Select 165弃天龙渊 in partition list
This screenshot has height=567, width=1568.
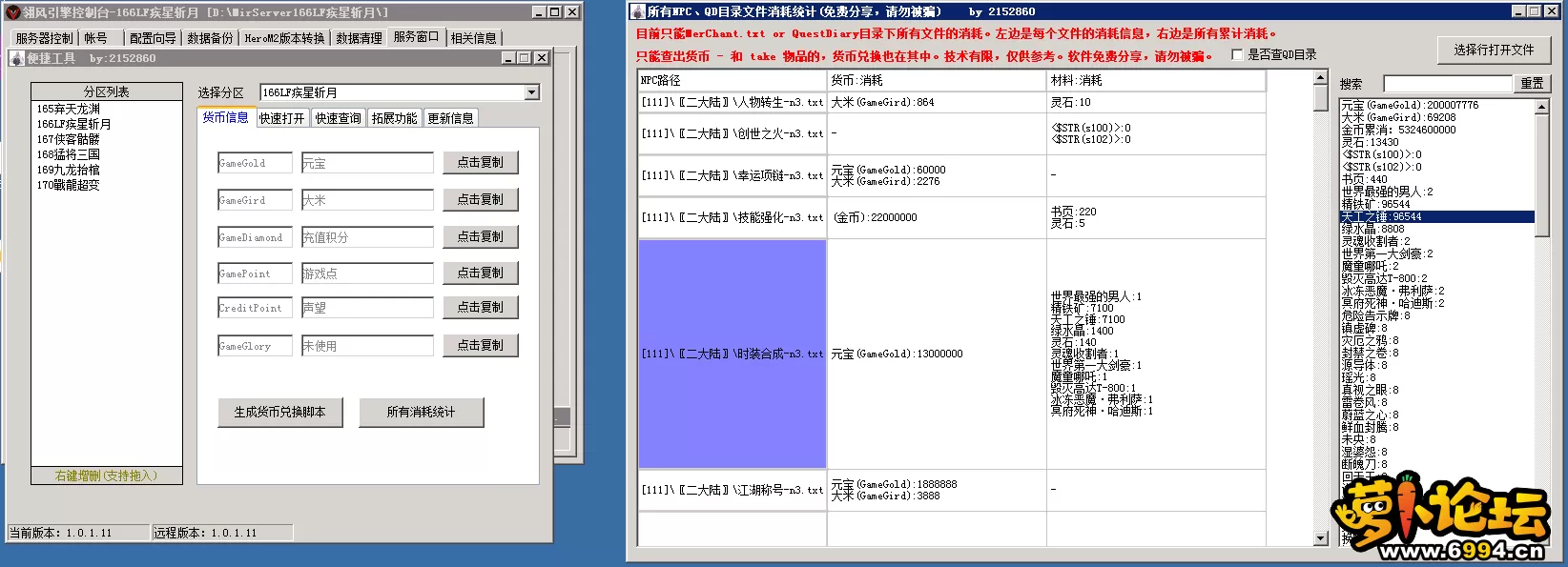click(x=69, y=109)
